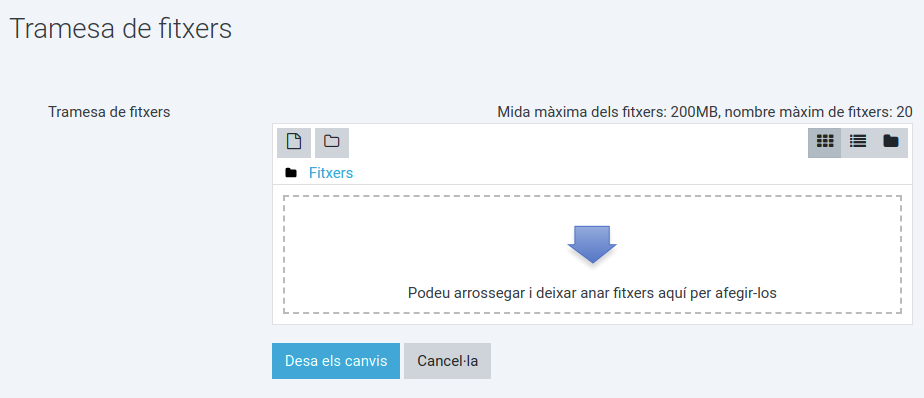Click the blue downward arrow in drop zone

(x=592, y=244)
